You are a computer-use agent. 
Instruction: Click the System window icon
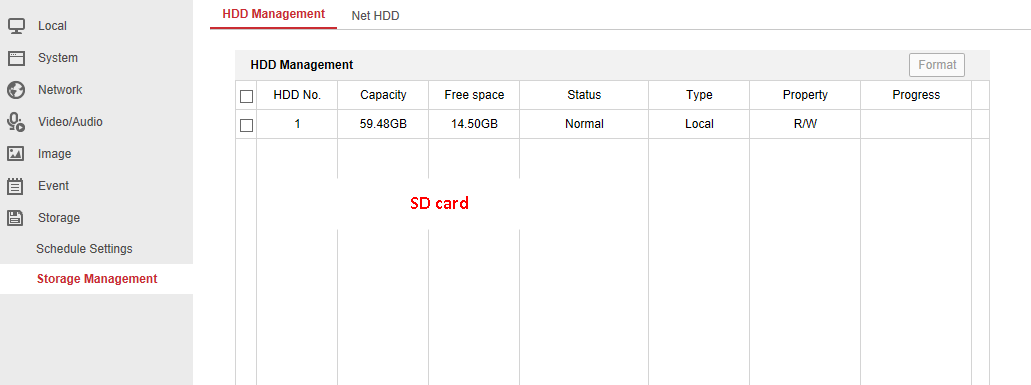coord(16,58)
